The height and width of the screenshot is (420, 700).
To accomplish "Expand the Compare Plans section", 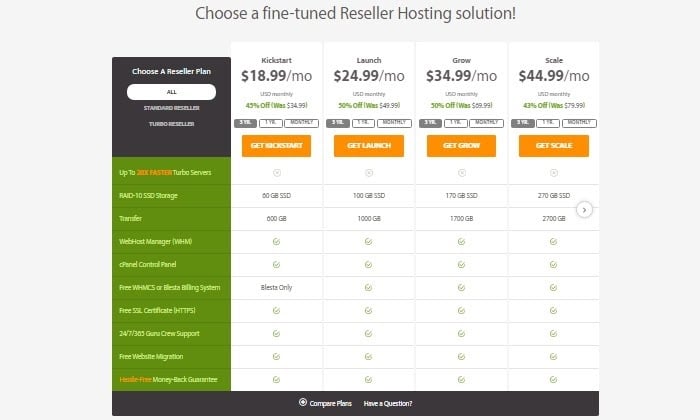I will click(x=325, y=403).
